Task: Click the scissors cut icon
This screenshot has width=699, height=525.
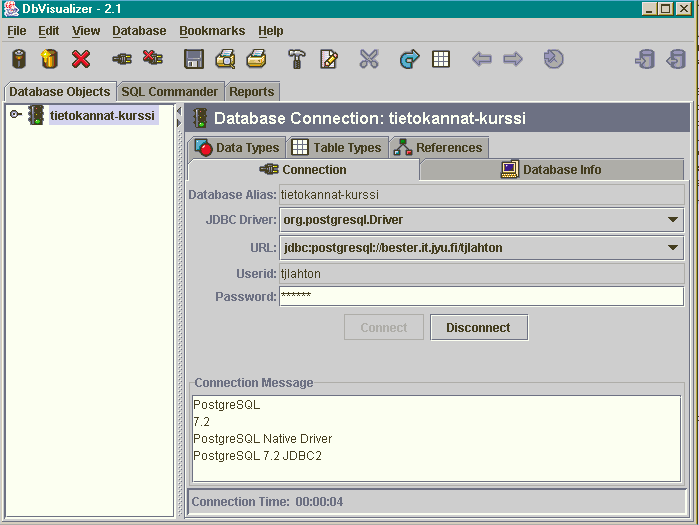Action: pos(369,59)
